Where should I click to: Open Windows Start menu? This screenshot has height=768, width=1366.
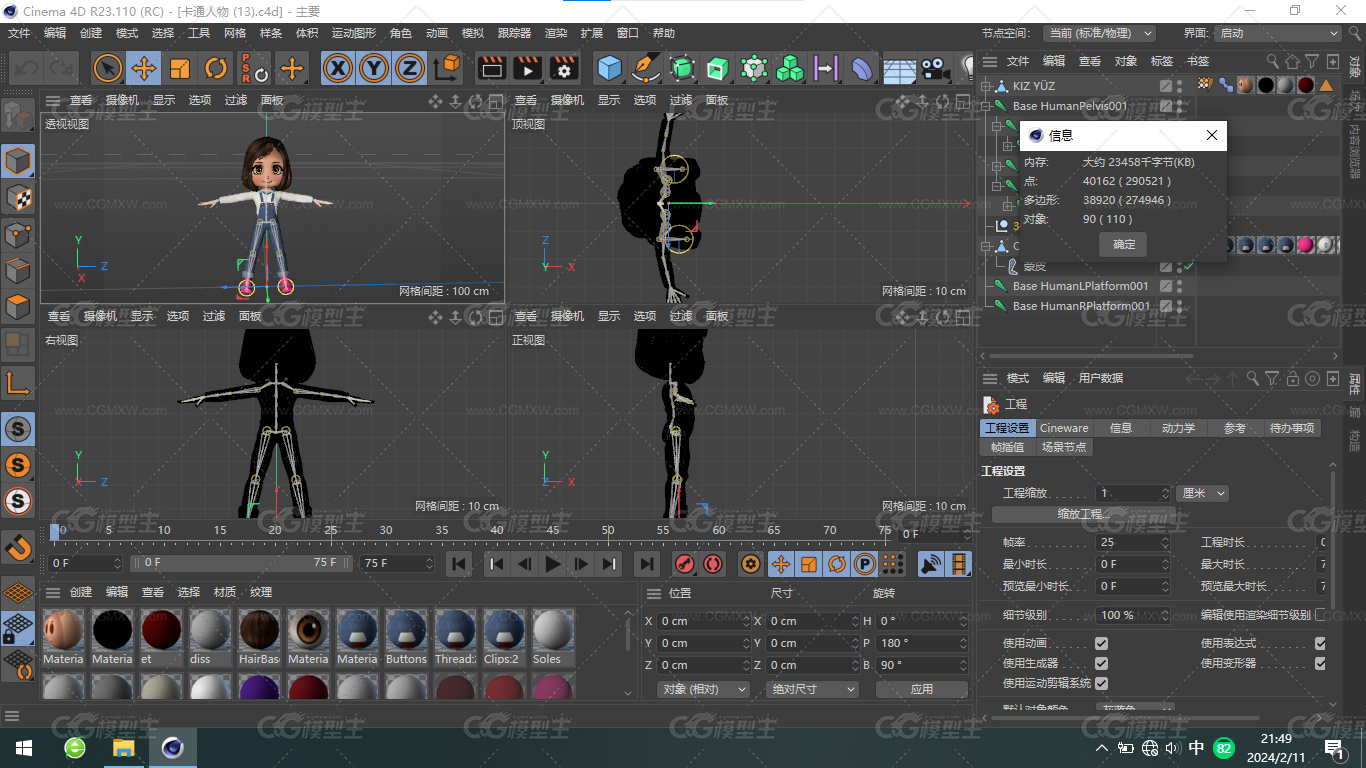pos(23,748)
